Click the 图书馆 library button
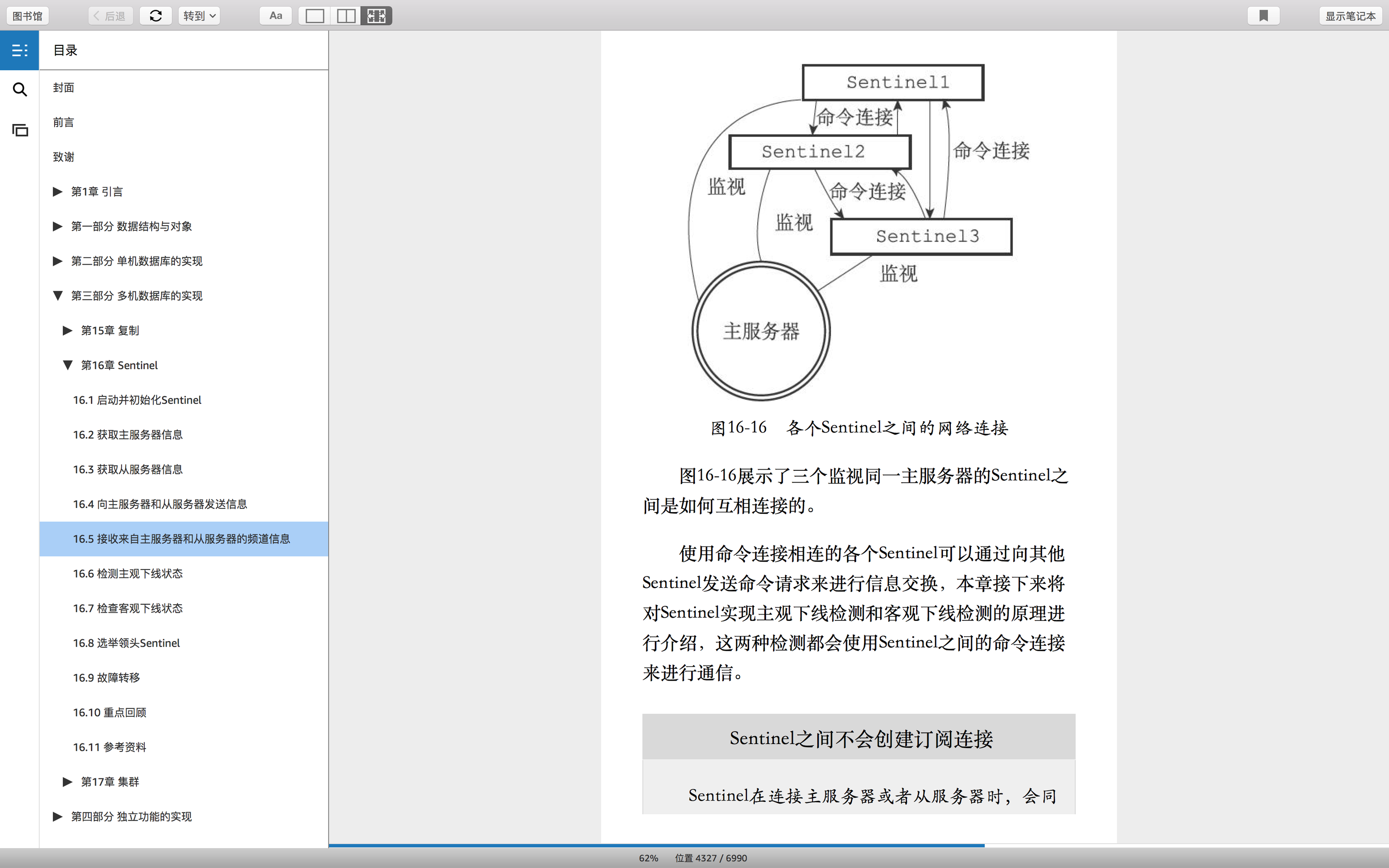This screenshot has height=868, width=1389. click(x=28, y=16)
